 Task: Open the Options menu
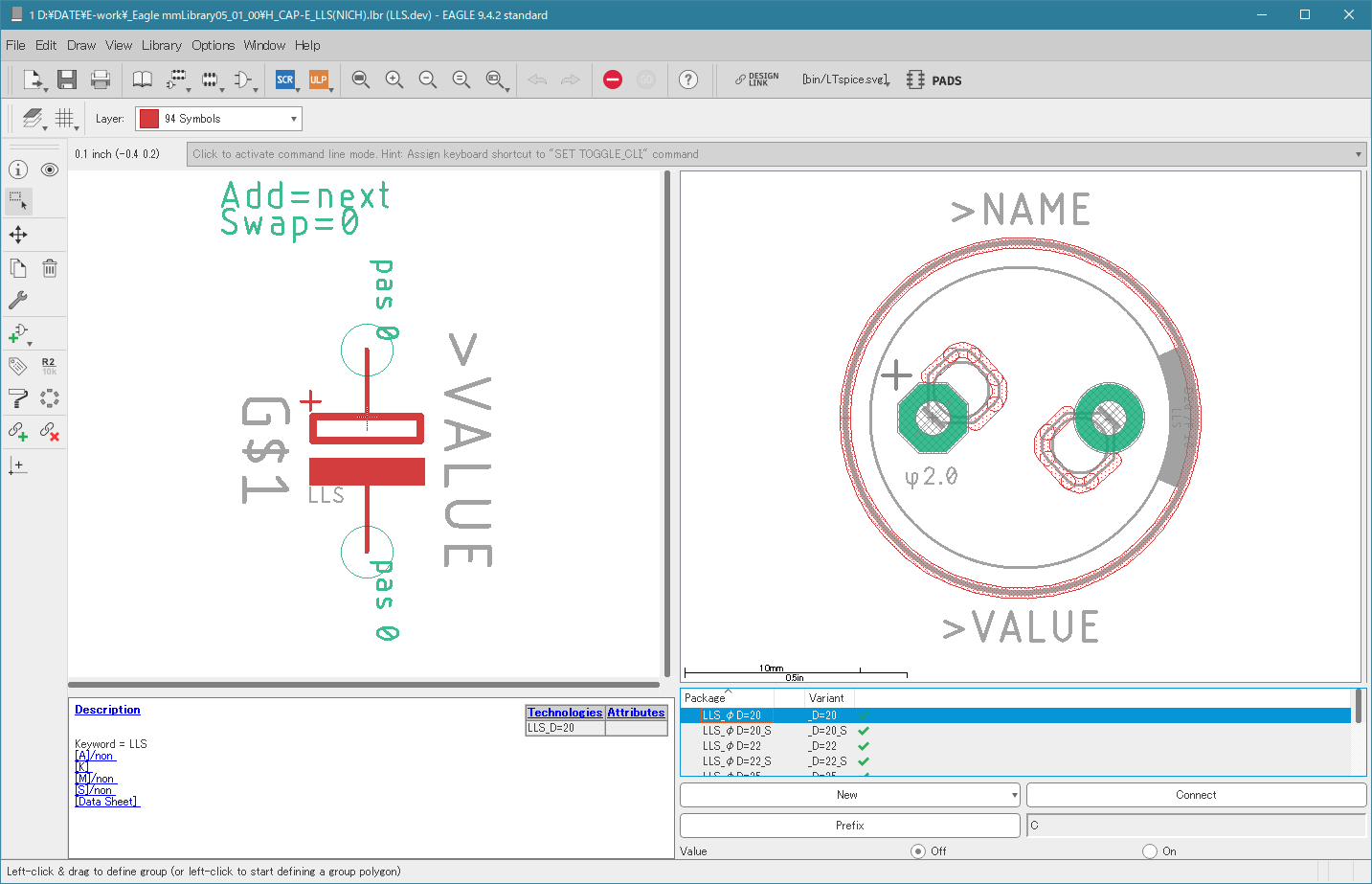pos(213,45)
